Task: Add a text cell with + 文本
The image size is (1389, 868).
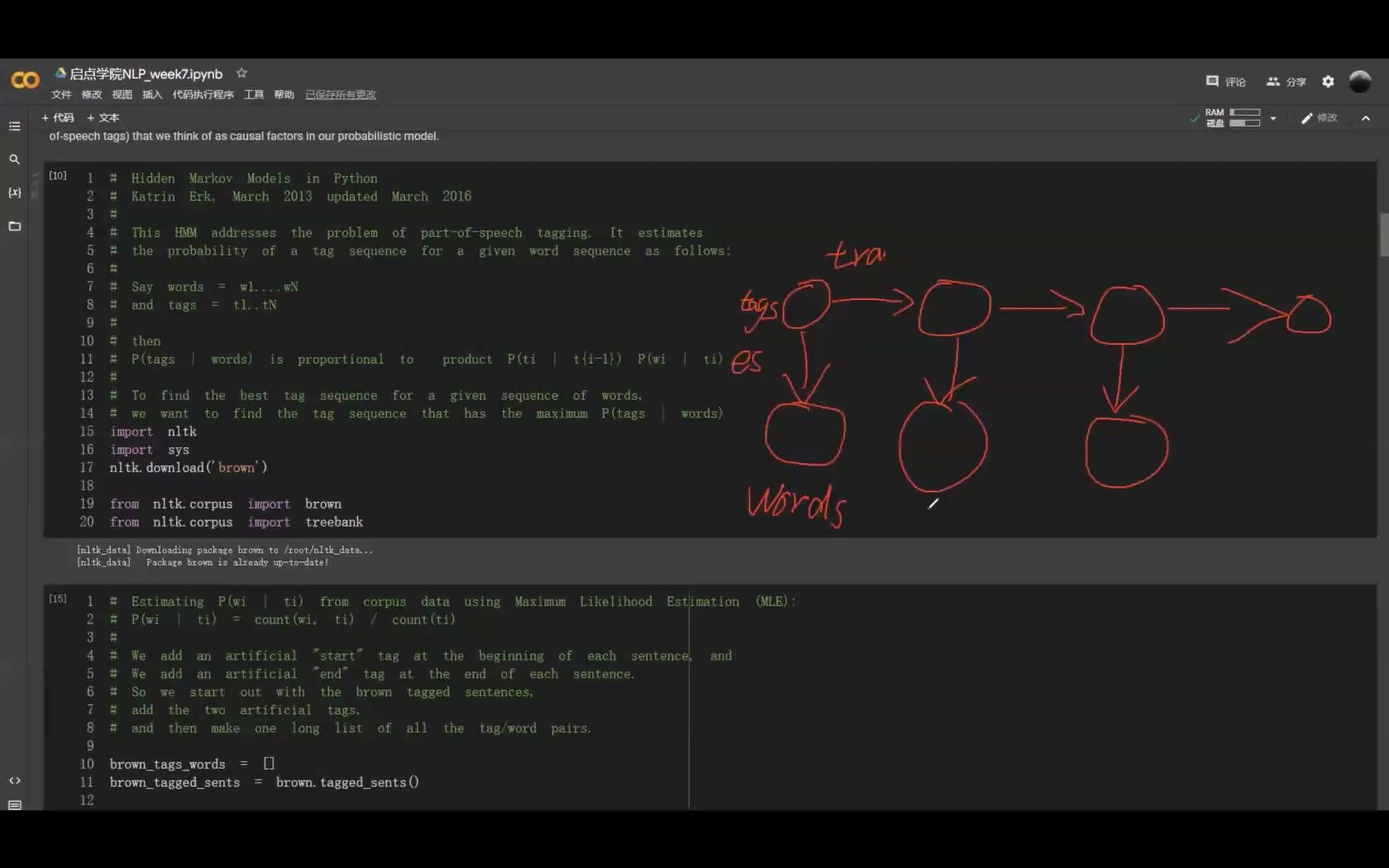Action: [x=103, y=117]
